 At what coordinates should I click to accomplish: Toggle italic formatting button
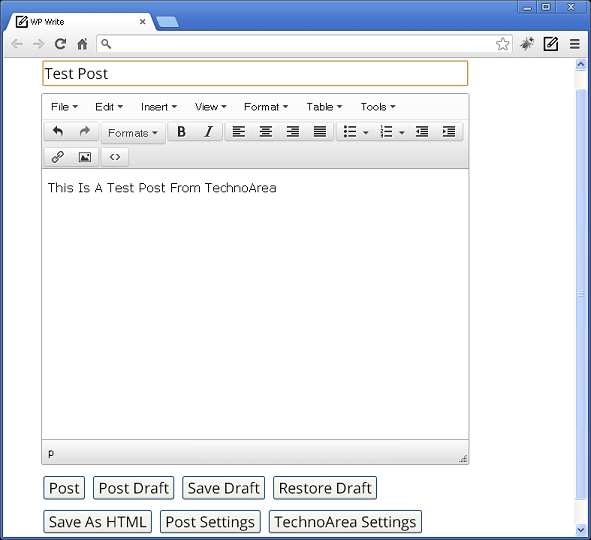pos(208,132)
